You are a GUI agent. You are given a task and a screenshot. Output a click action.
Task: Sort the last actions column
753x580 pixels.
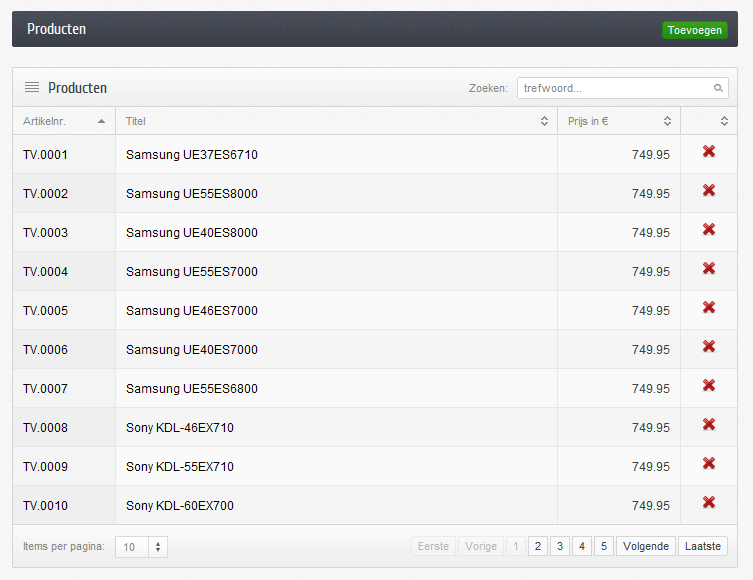pyautogui.click(x=724, y=121)
